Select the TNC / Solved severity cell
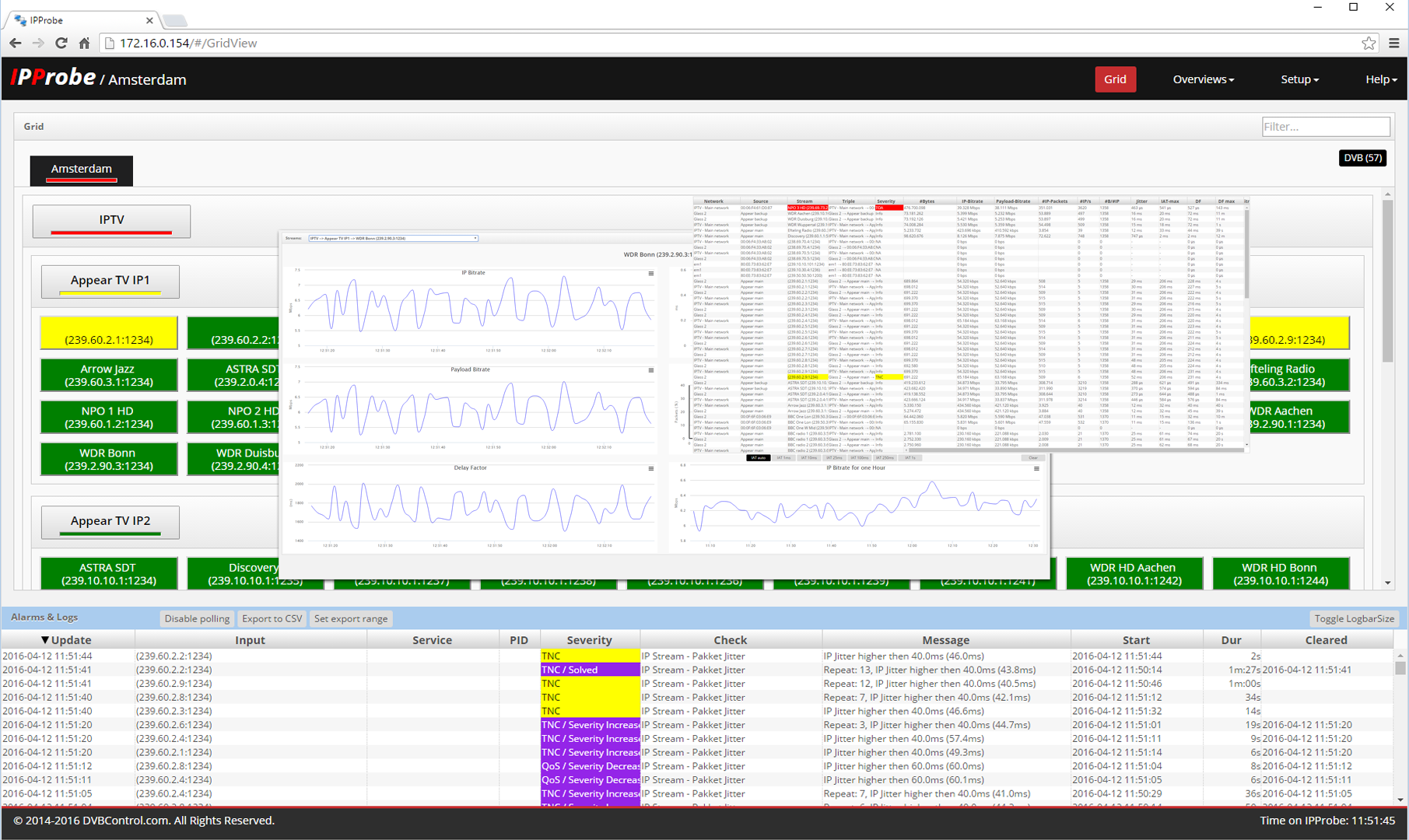Viewport: 1409px width, 840px height. [590, 670]
